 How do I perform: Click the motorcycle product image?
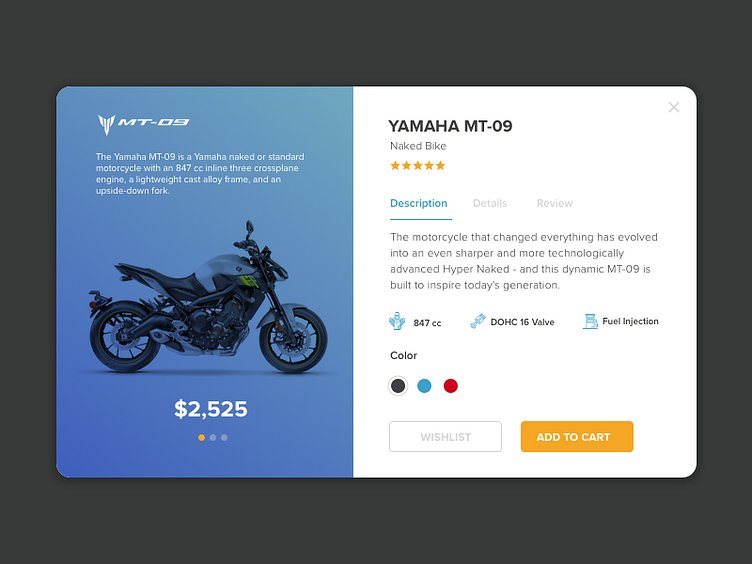(x=209, y=297)
